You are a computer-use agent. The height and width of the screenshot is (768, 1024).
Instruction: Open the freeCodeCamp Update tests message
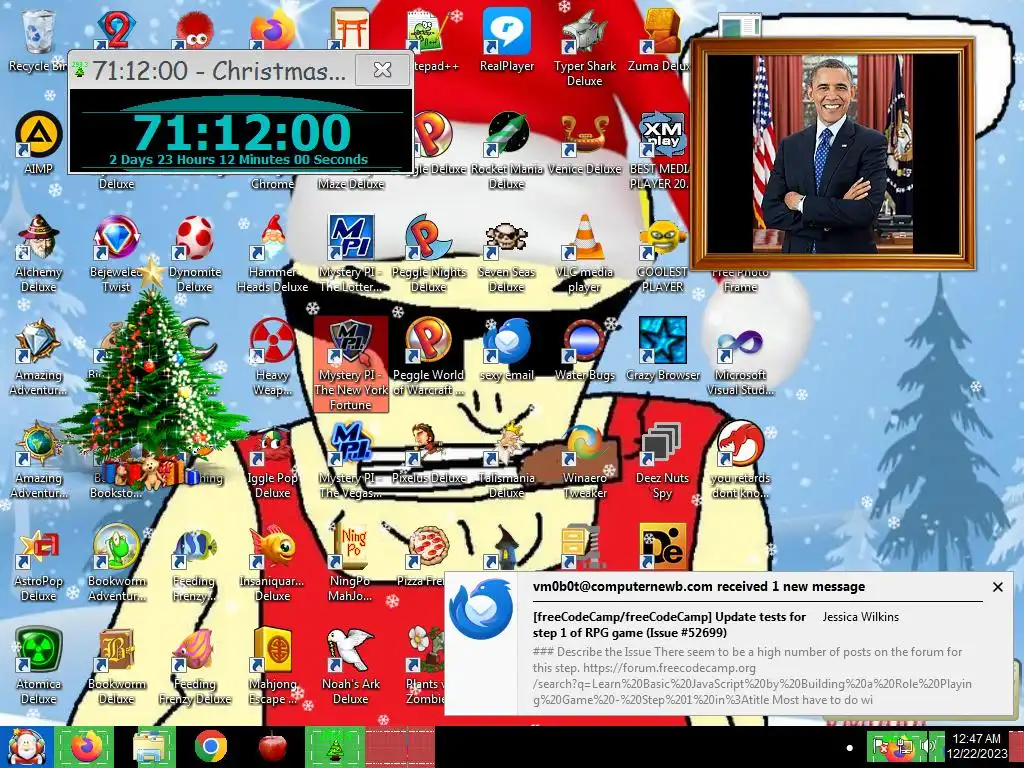point(669,624)
